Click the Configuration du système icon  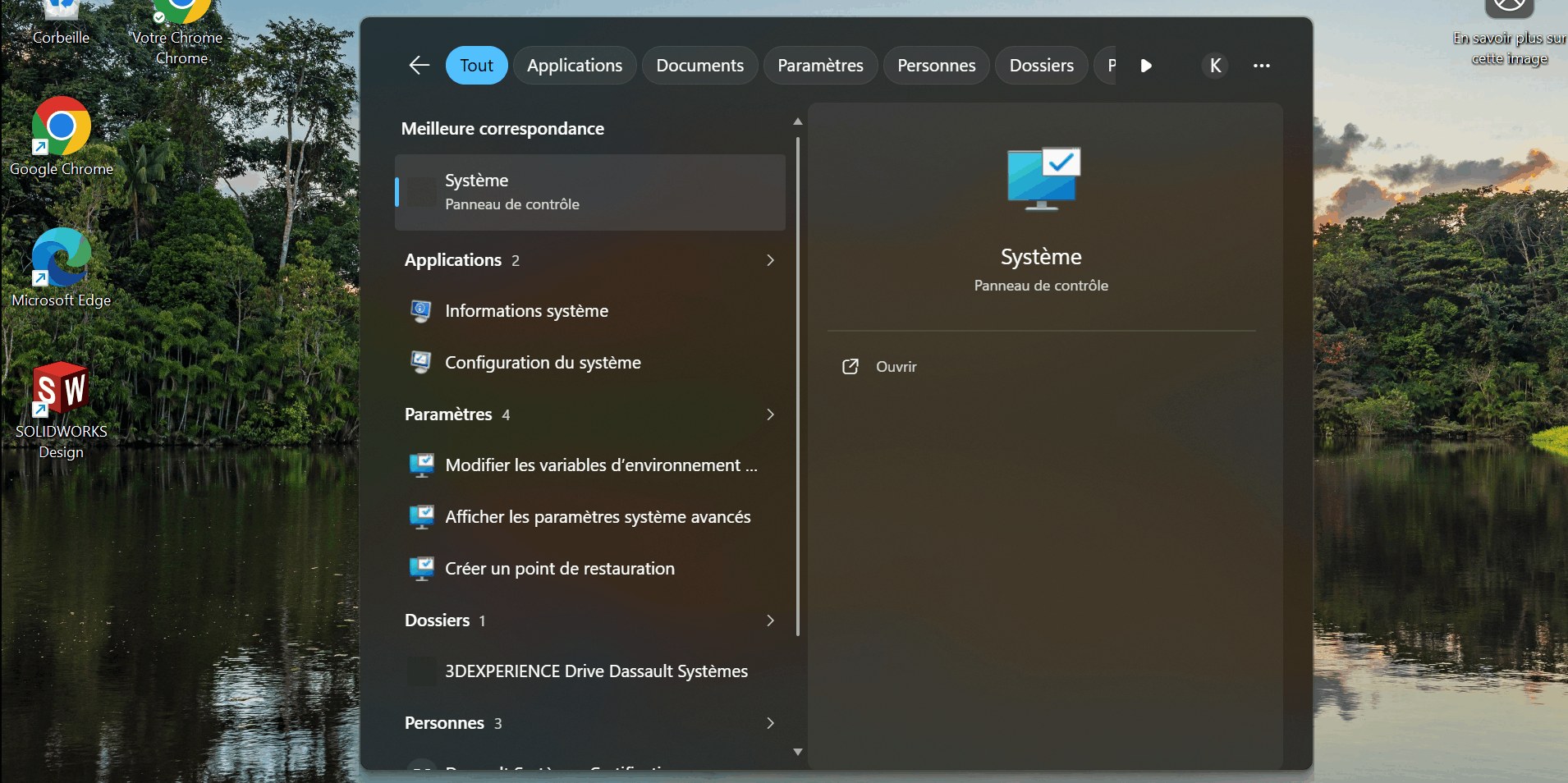[421, 363]
